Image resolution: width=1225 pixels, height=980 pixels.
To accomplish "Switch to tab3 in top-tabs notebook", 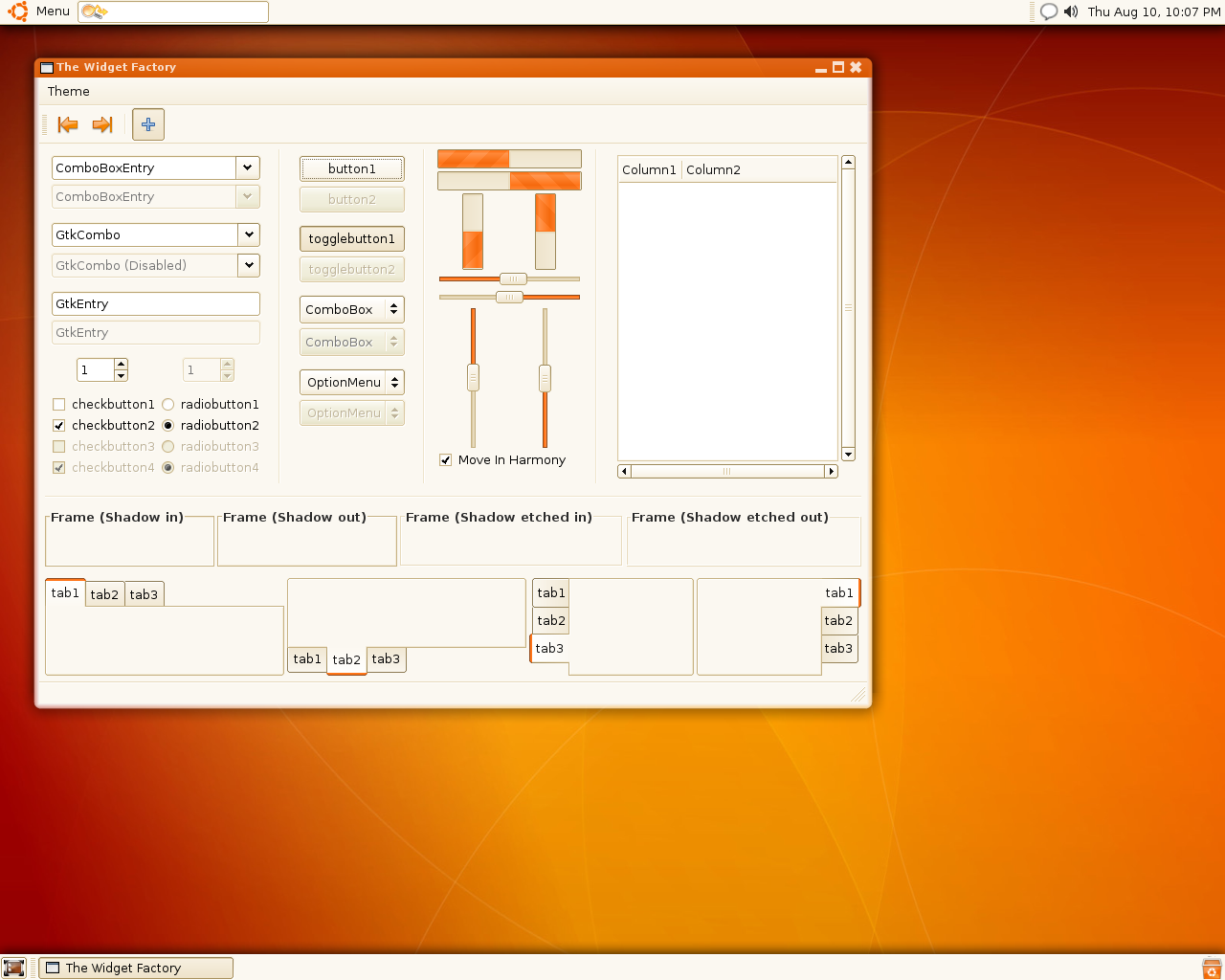I will (x=144, y=594).
